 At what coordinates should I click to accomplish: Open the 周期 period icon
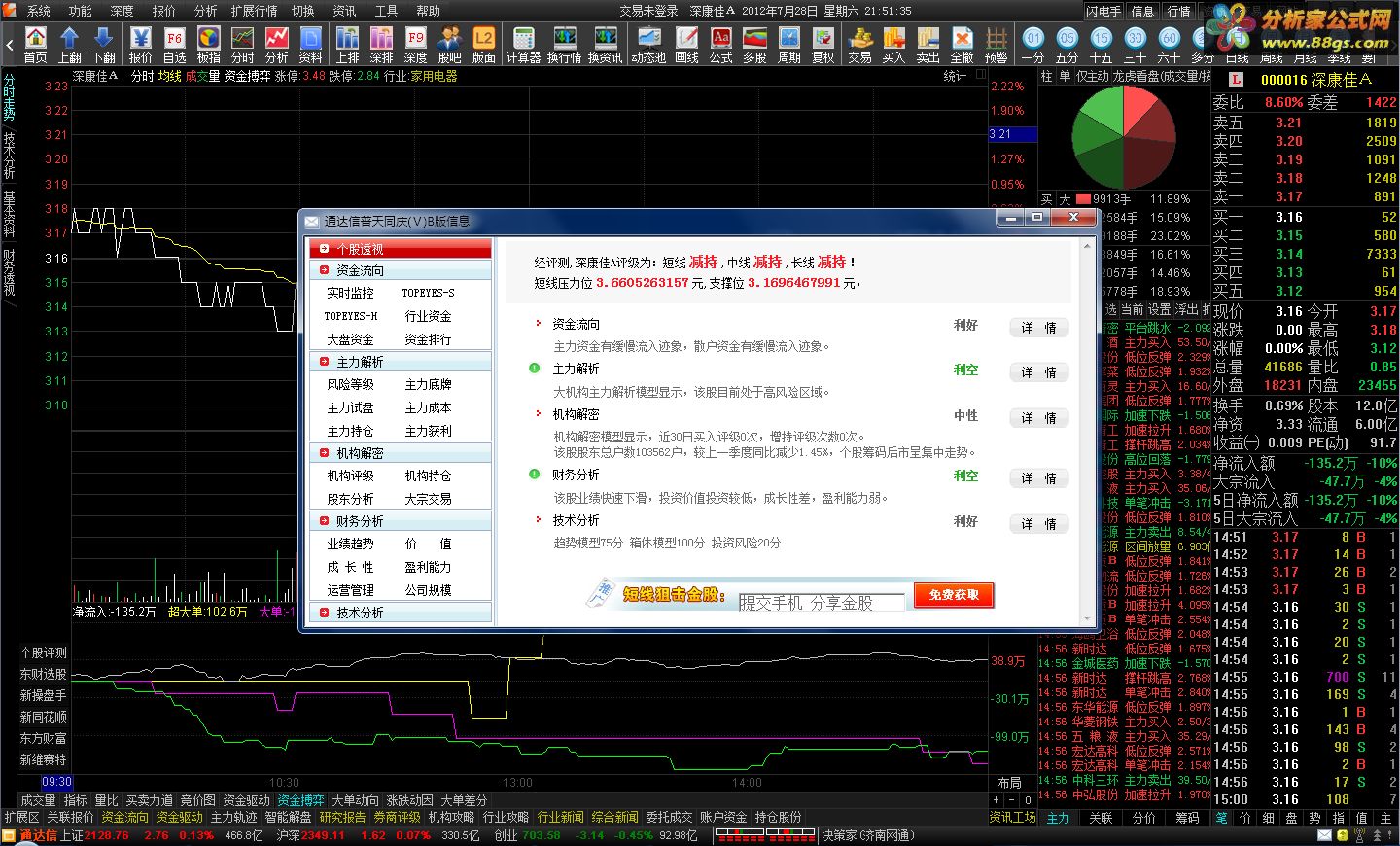tap(789, 44)
